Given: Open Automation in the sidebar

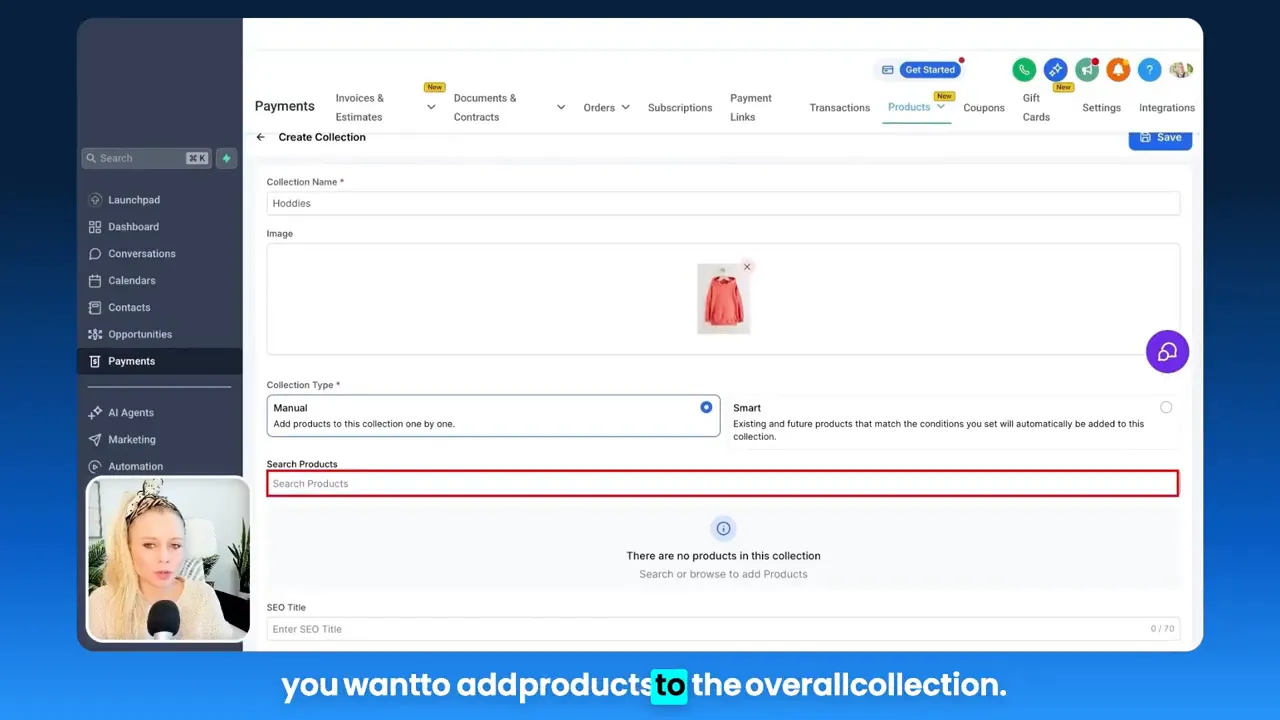Looking at the screenshot, I should point(135,466).
